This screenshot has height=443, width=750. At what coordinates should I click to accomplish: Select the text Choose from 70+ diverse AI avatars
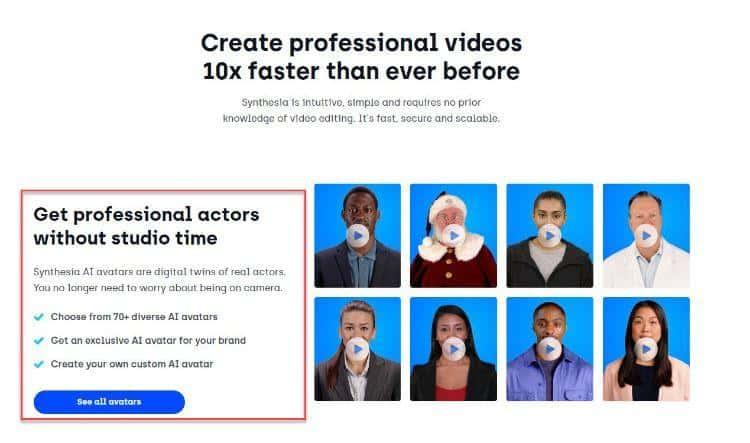pyautogui.click(x=134, y=317)
